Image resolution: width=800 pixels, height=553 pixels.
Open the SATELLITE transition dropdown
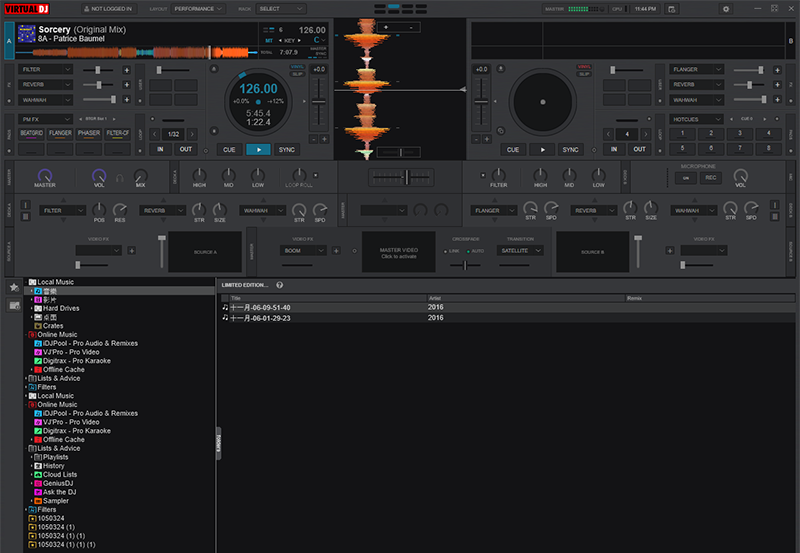[520, 250]
